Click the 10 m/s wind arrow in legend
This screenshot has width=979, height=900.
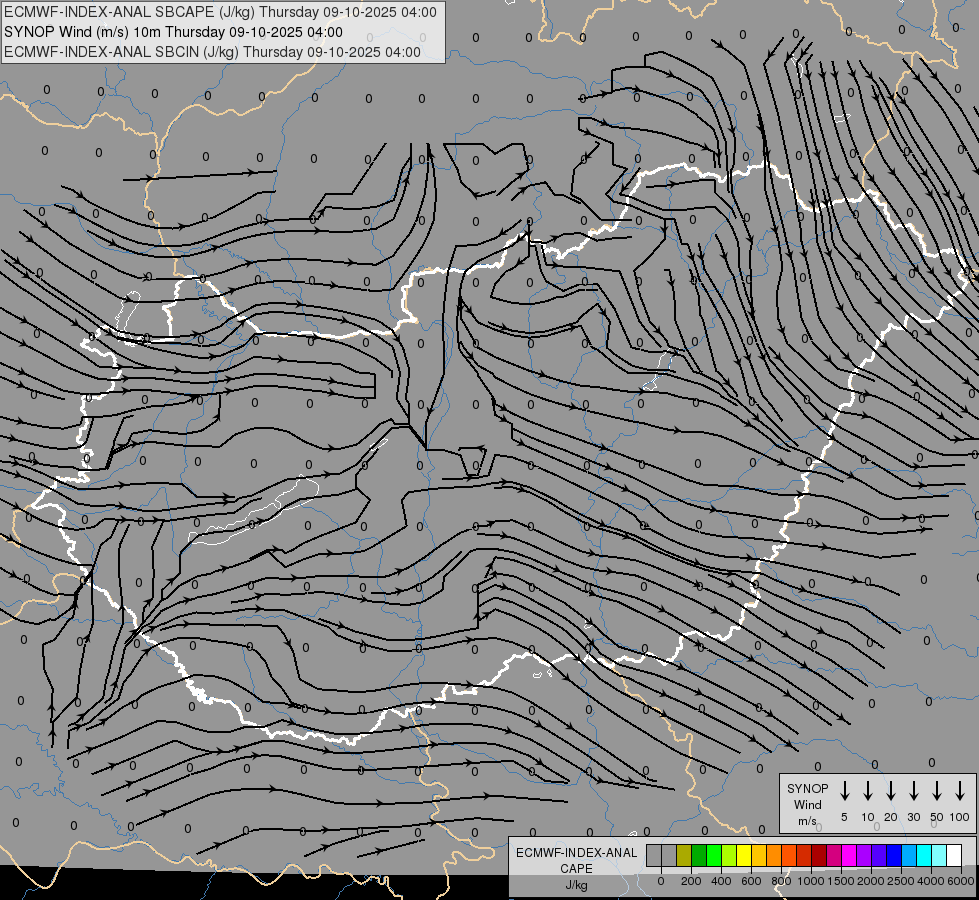click(867, 790)
